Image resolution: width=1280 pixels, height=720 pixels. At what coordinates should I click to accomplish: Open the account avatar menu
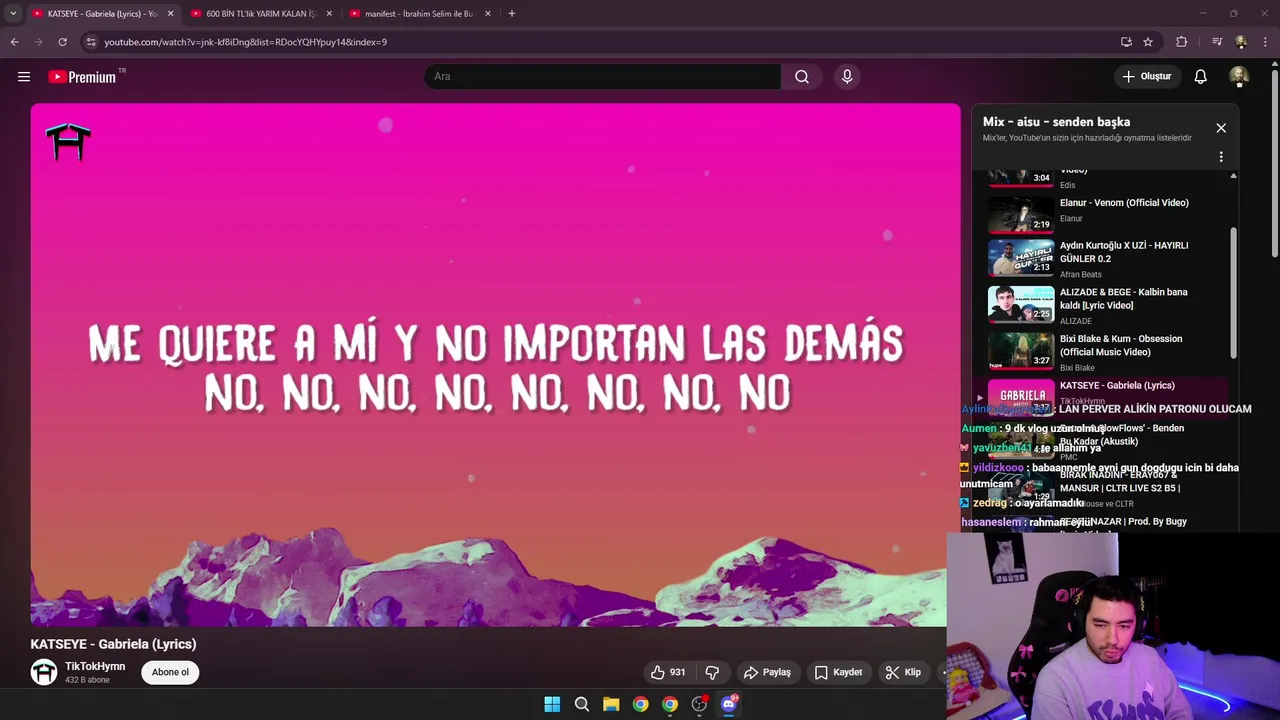click(1239, 77)
